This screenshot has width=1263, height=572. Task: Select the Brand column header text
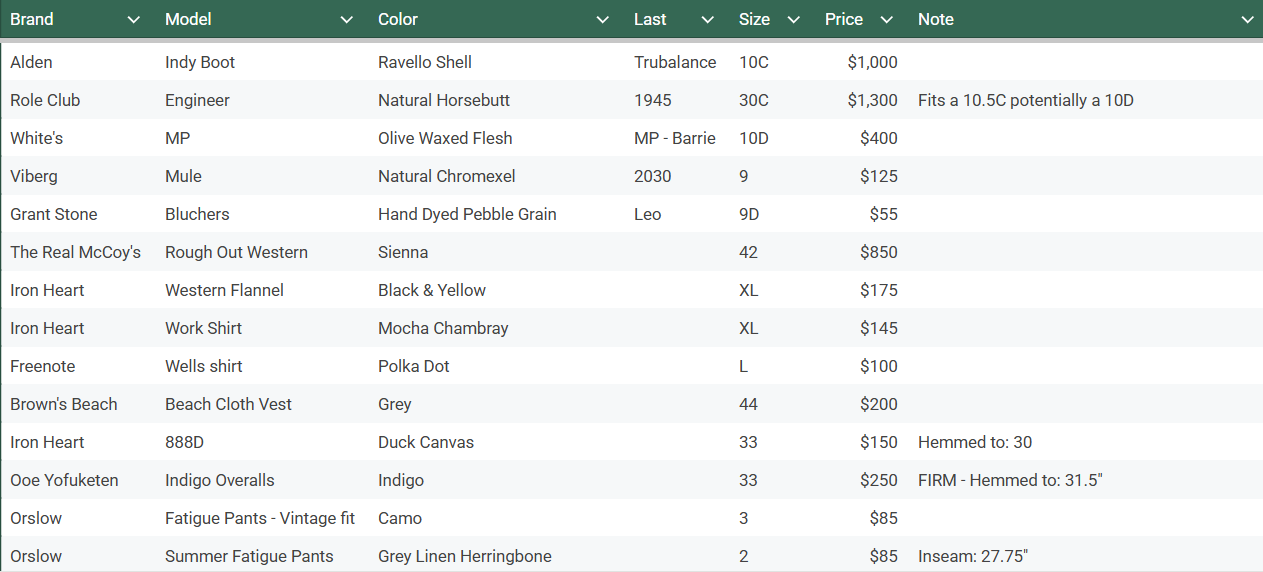(32, 20)
